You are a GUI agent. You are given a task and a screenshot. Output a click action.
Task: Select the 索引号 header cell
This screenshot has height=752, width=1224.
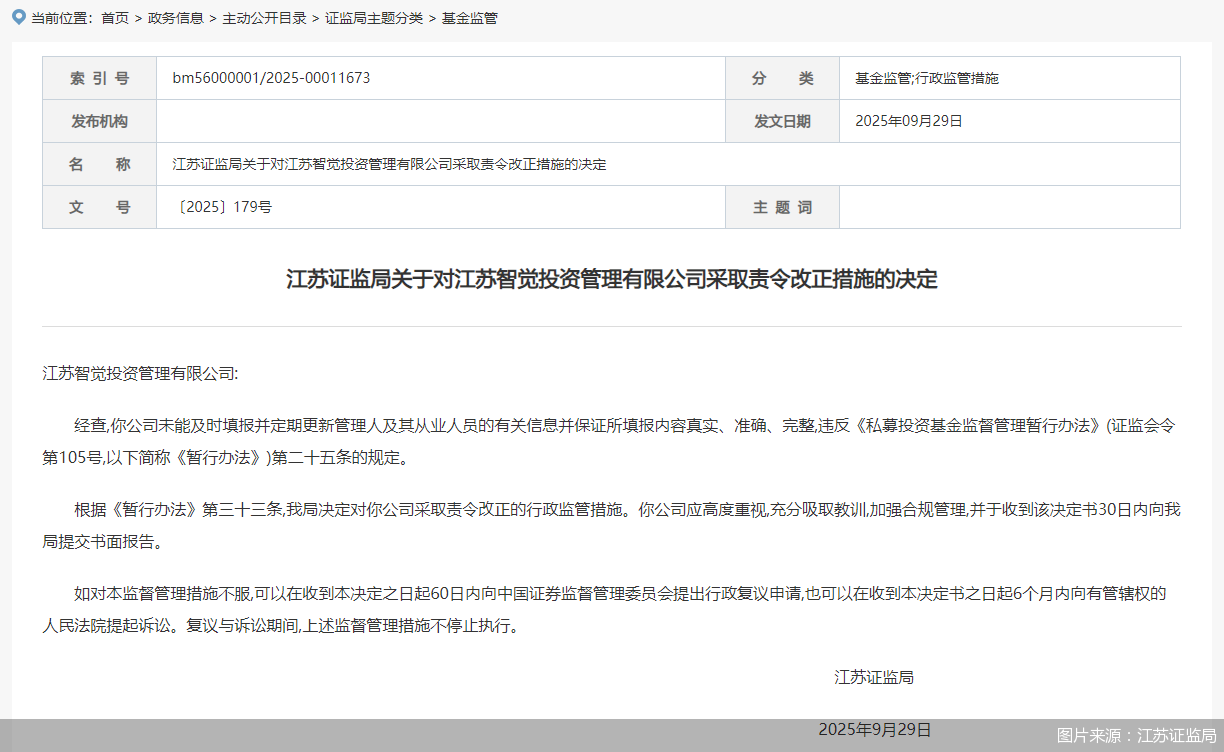point(98,77)
